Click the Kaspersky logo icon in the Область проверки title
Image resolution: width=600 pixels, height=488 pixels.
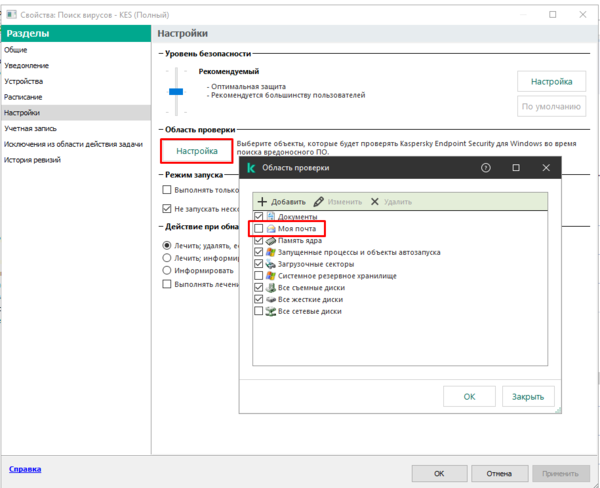click(x=251, y=168)
